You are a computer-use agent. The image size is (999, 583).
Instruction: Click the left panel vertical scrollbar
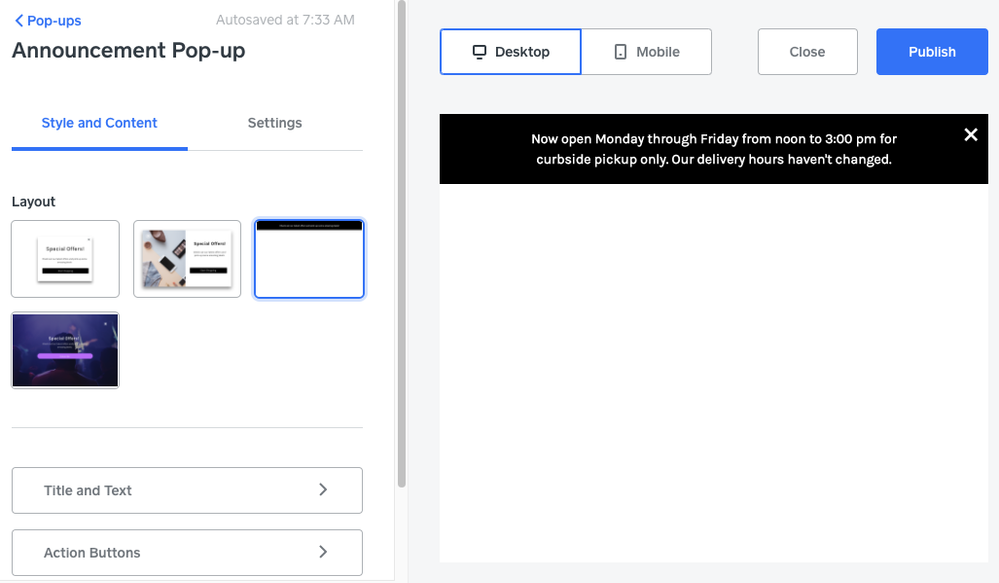click(402, 240)
